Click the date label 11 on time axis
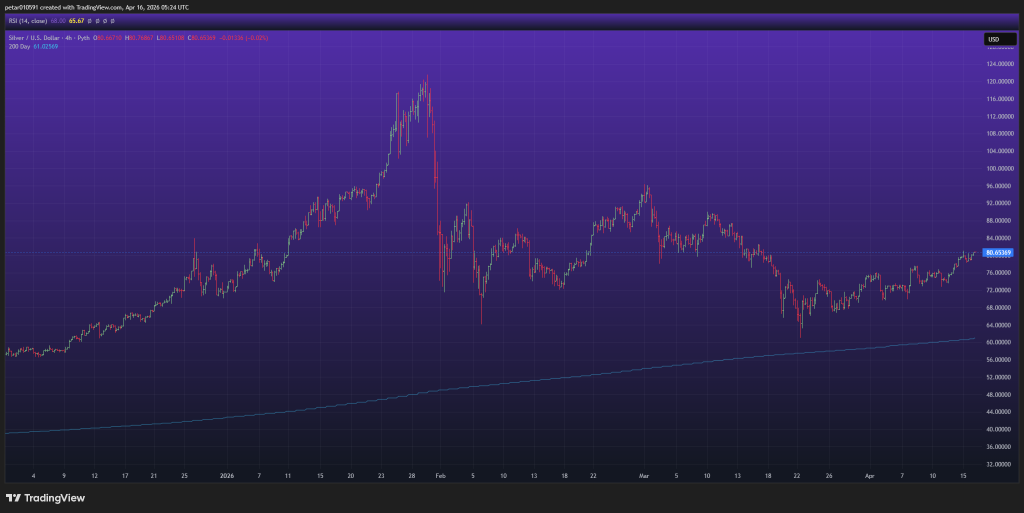Viewport: 1024px width, 513px height. tap(288, 476)
